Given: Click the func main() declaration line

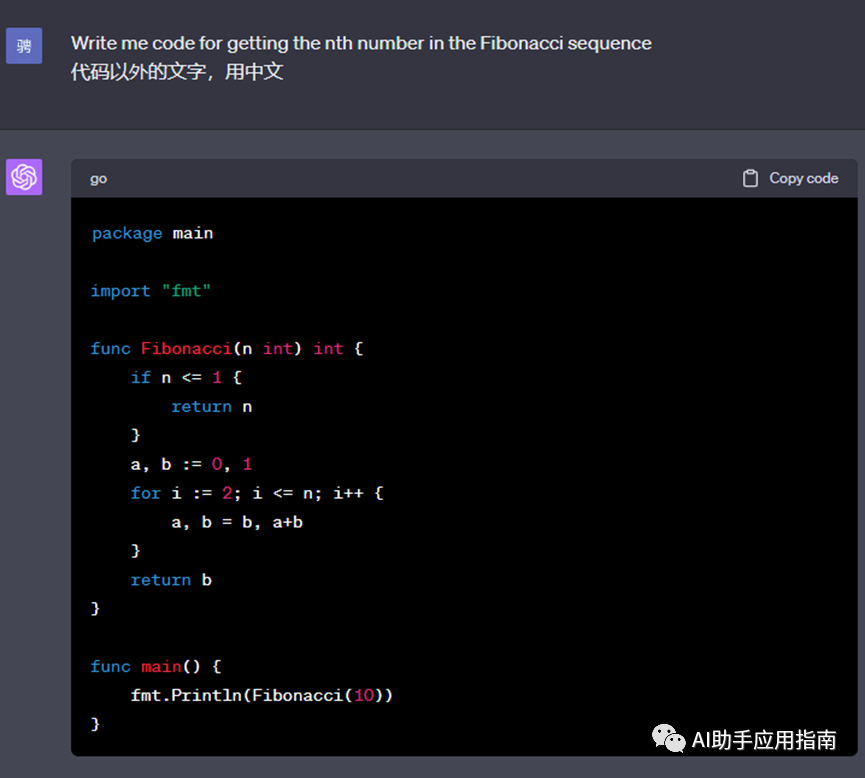Looking at the screenshot, I should point(156,666).
